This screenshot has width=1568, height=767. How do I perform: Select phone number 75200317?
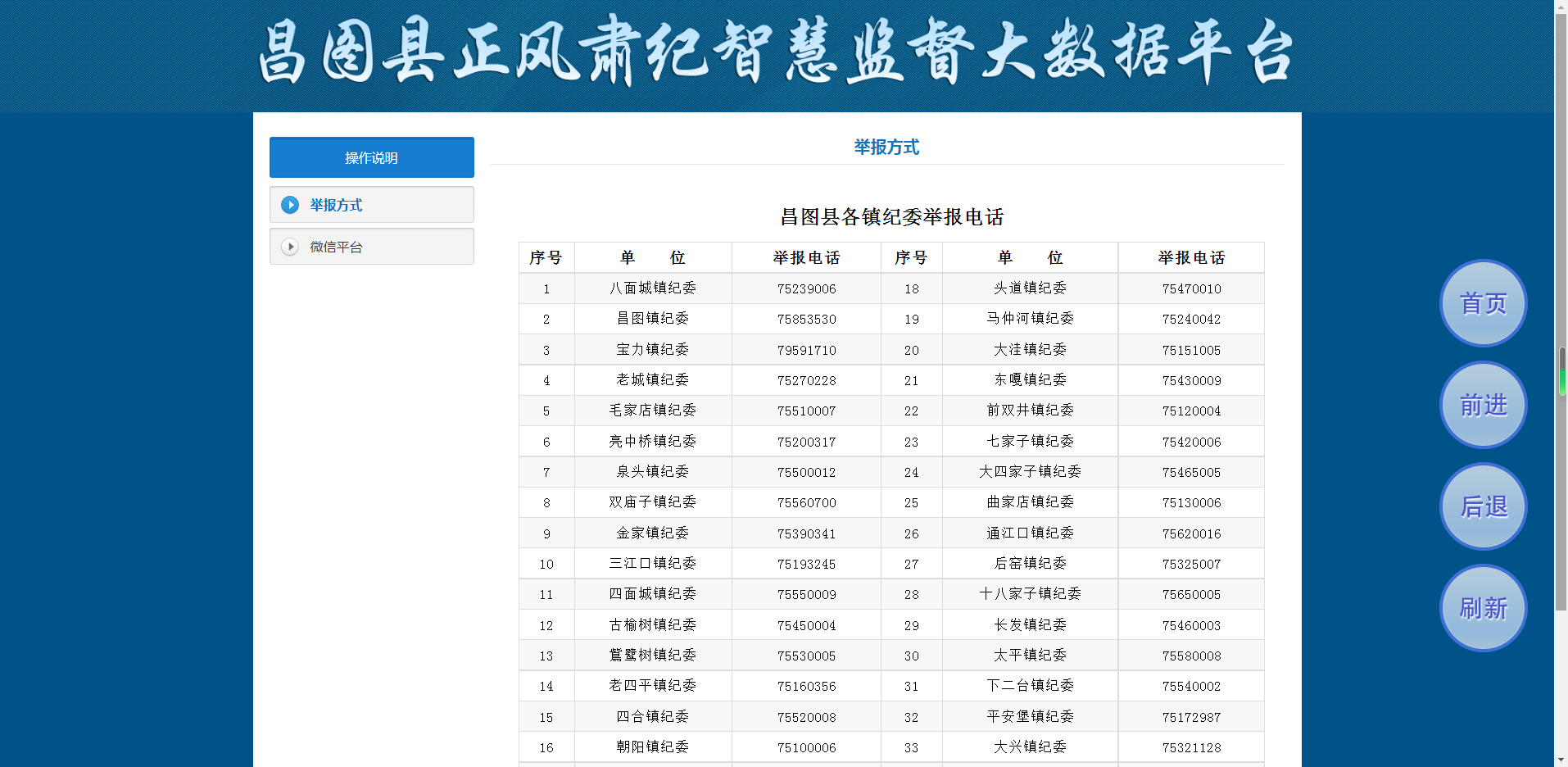tap(807, 442)
